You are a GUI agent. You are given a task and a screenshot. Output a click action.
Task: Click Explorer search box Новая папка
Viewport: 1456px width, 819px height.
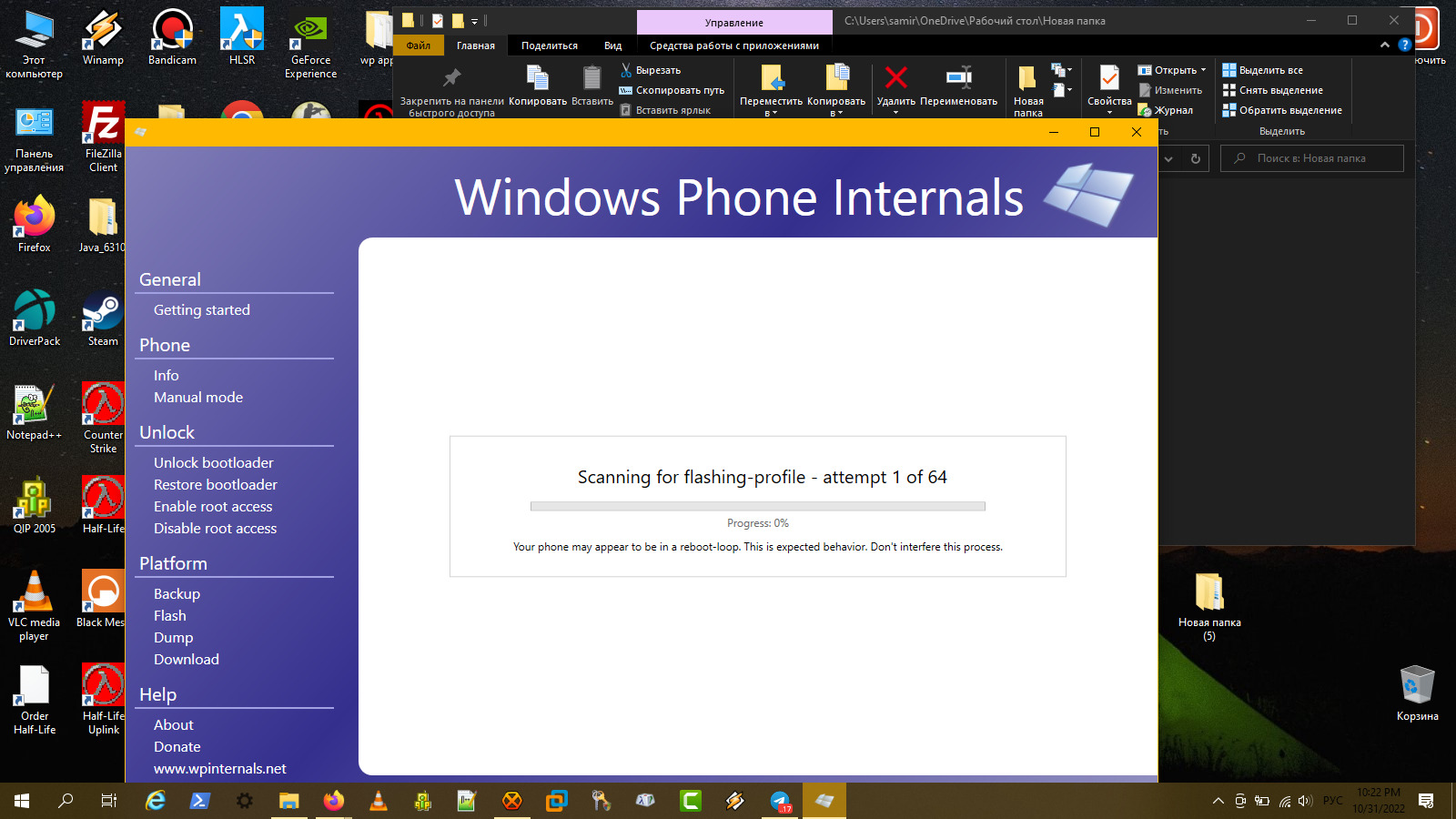(x=1311, y=158)
